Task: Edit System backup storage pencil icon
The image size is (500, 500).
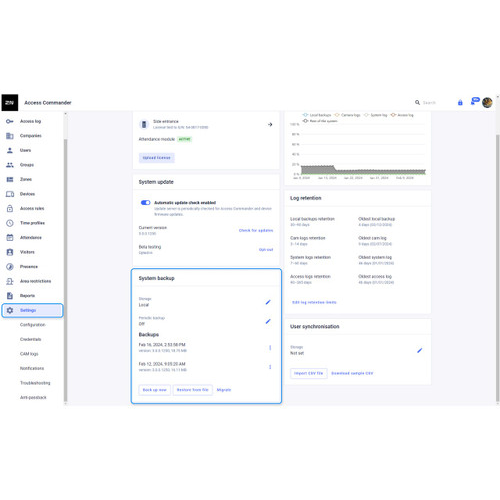Action: click(x=268, y=302)
